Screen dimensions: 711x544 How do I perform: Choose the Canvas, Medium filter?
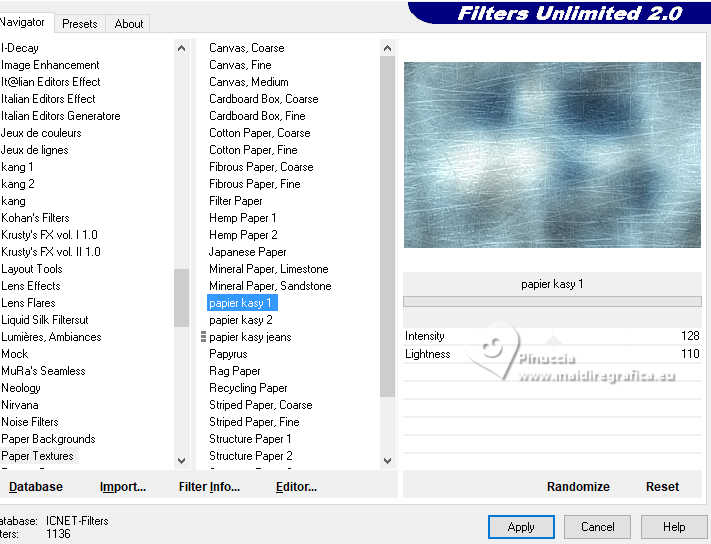point(248,82)
